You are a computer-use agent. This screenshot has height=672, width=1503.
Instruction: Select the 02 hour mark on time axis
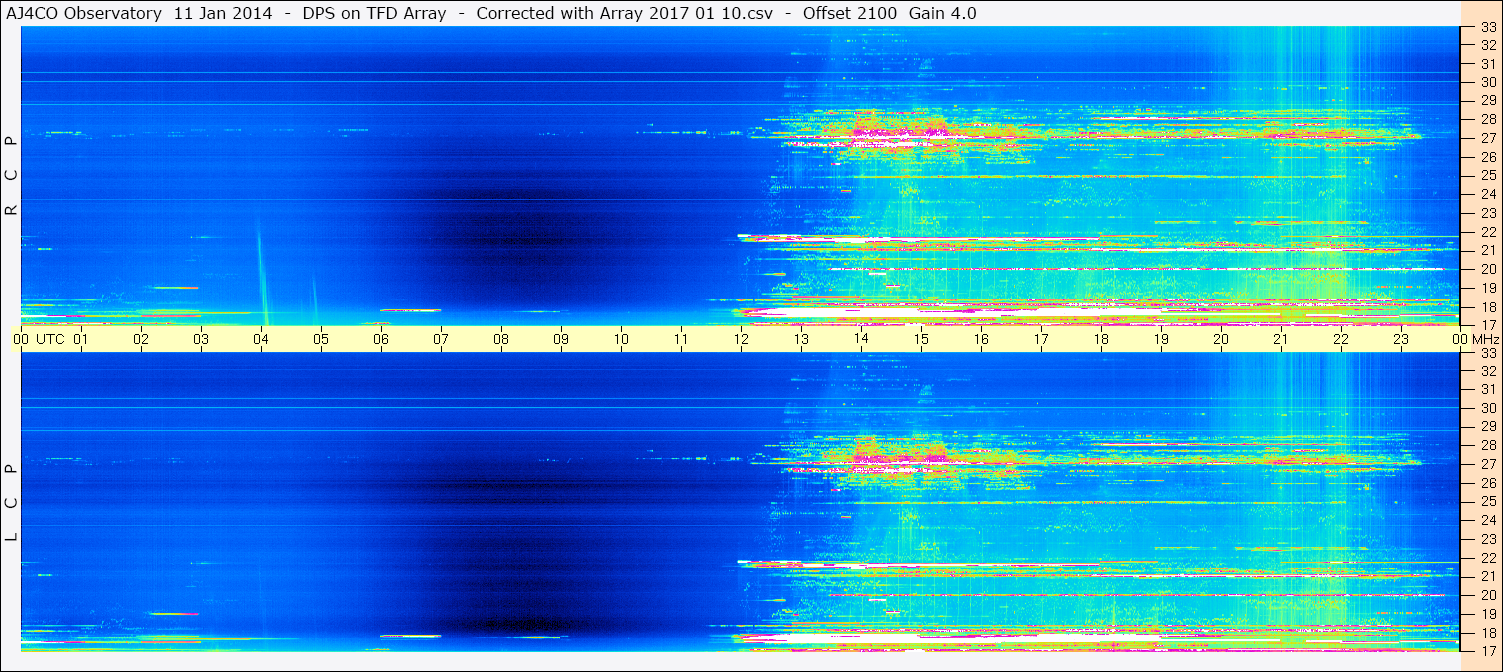141,339
